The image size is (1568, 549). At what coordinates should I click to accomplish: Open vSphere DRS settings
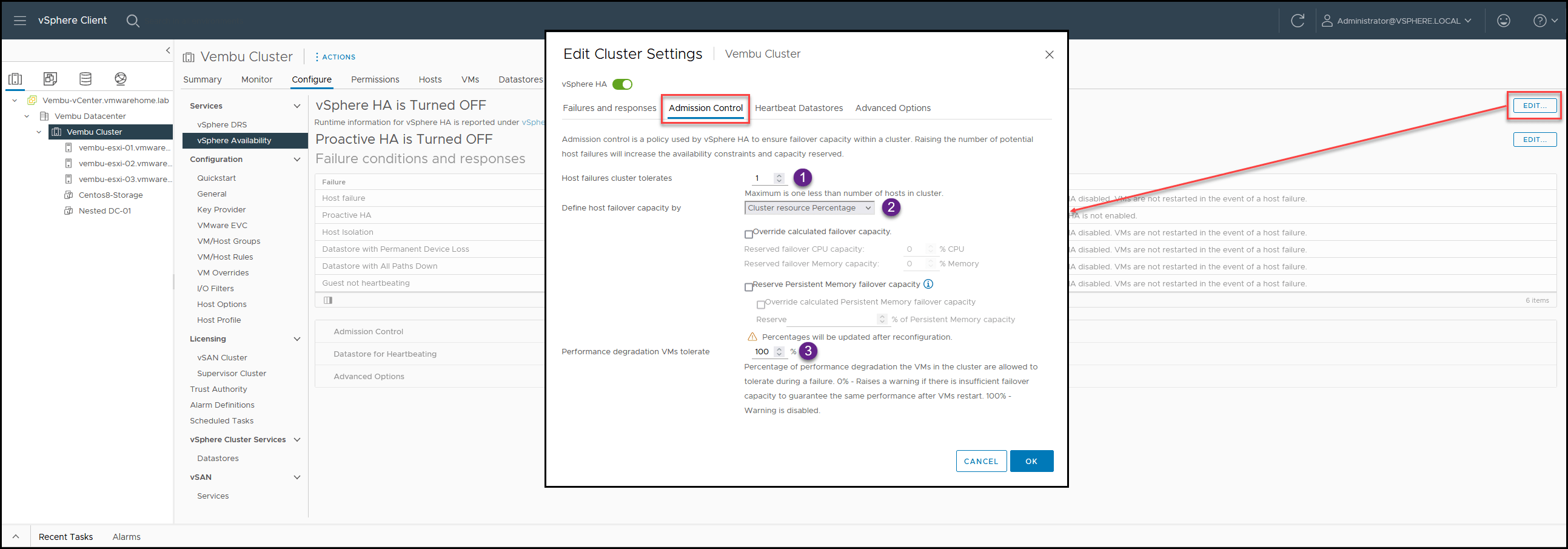[222, 125]
